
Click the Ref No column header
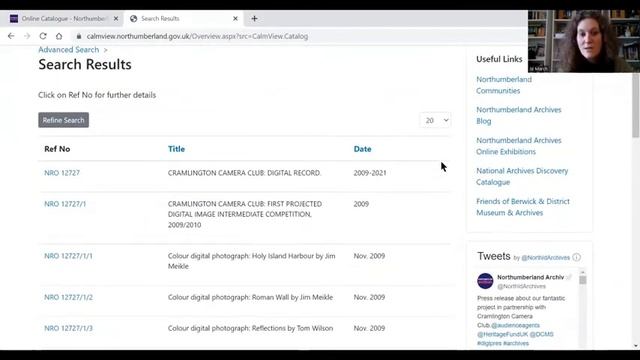(57, 149)
